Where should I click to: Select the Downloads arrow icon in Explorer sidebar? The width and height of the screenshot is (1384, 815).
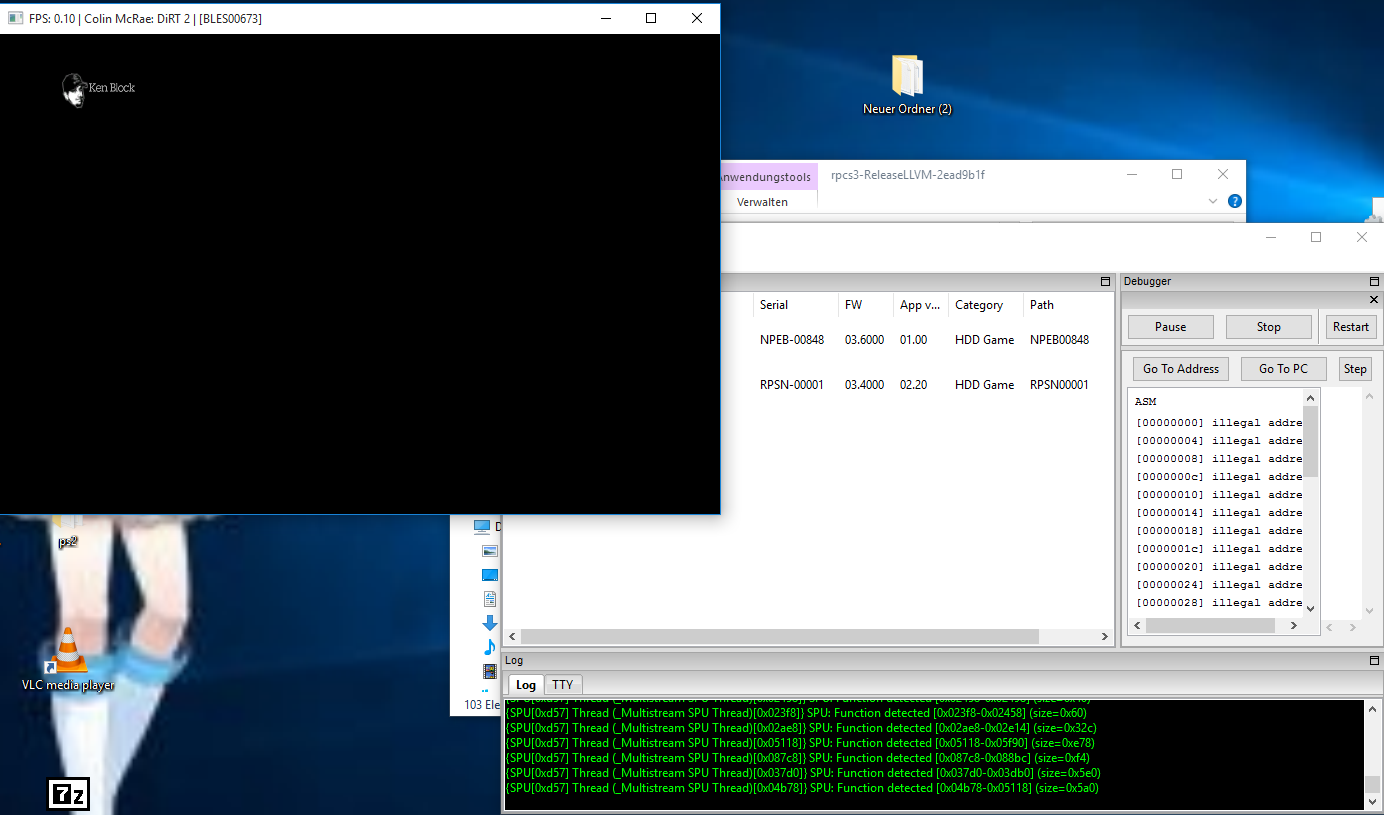coord(489,623)
